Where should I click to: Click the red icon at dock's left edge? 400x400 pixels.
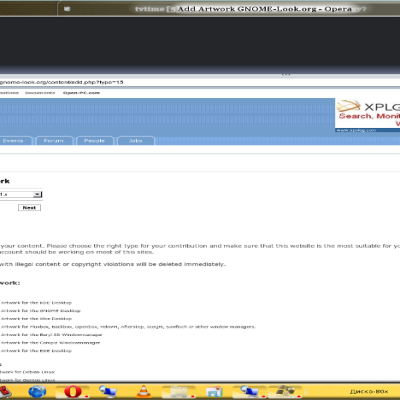pyautogui.click(x=5, y=392)
